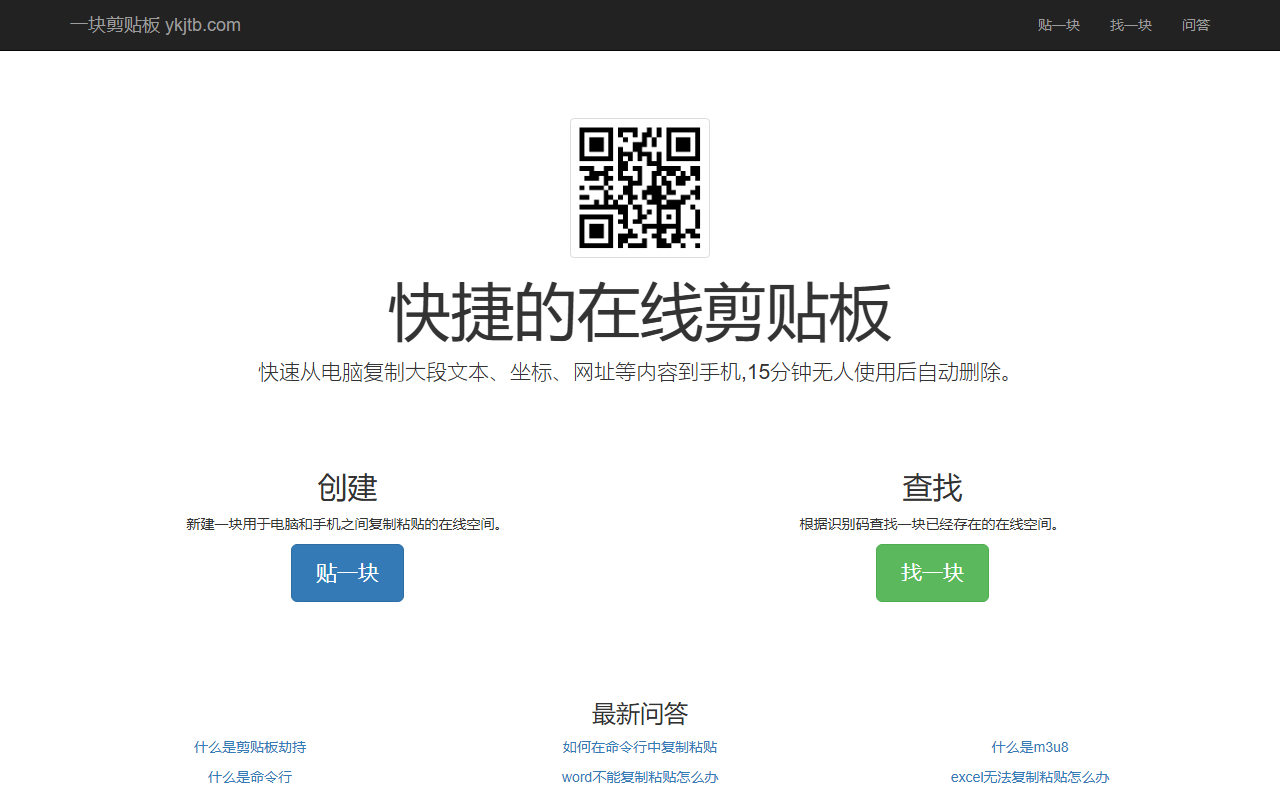Click the description 新建一块用于电脑和手机之间复制粘贴的在线空间
The image size is (1280, 800).
347,524
